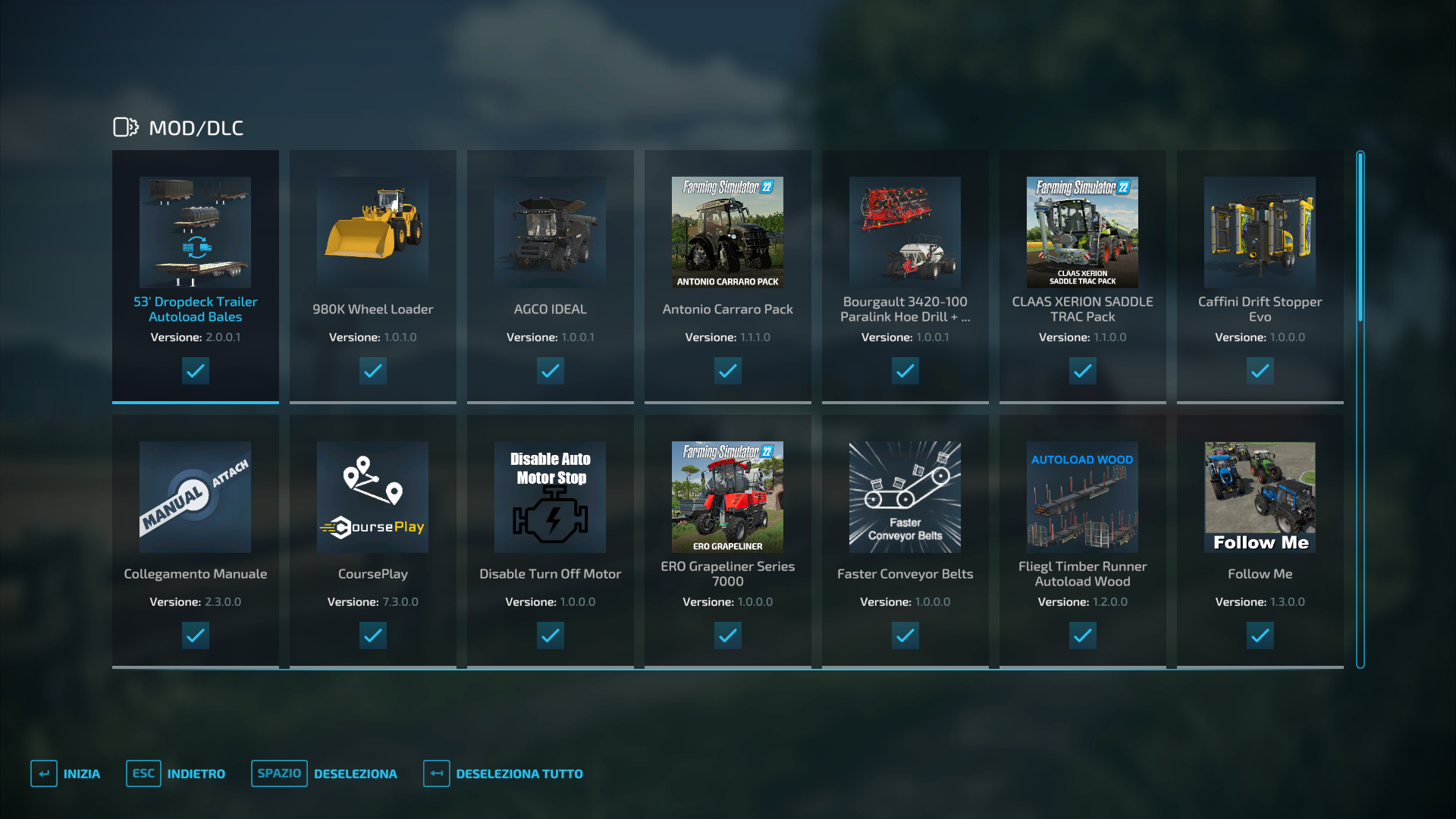This screenshot has width=1456, height=819.
Task: Select the Collegamento Manuale mod icon
Action: 195,497
